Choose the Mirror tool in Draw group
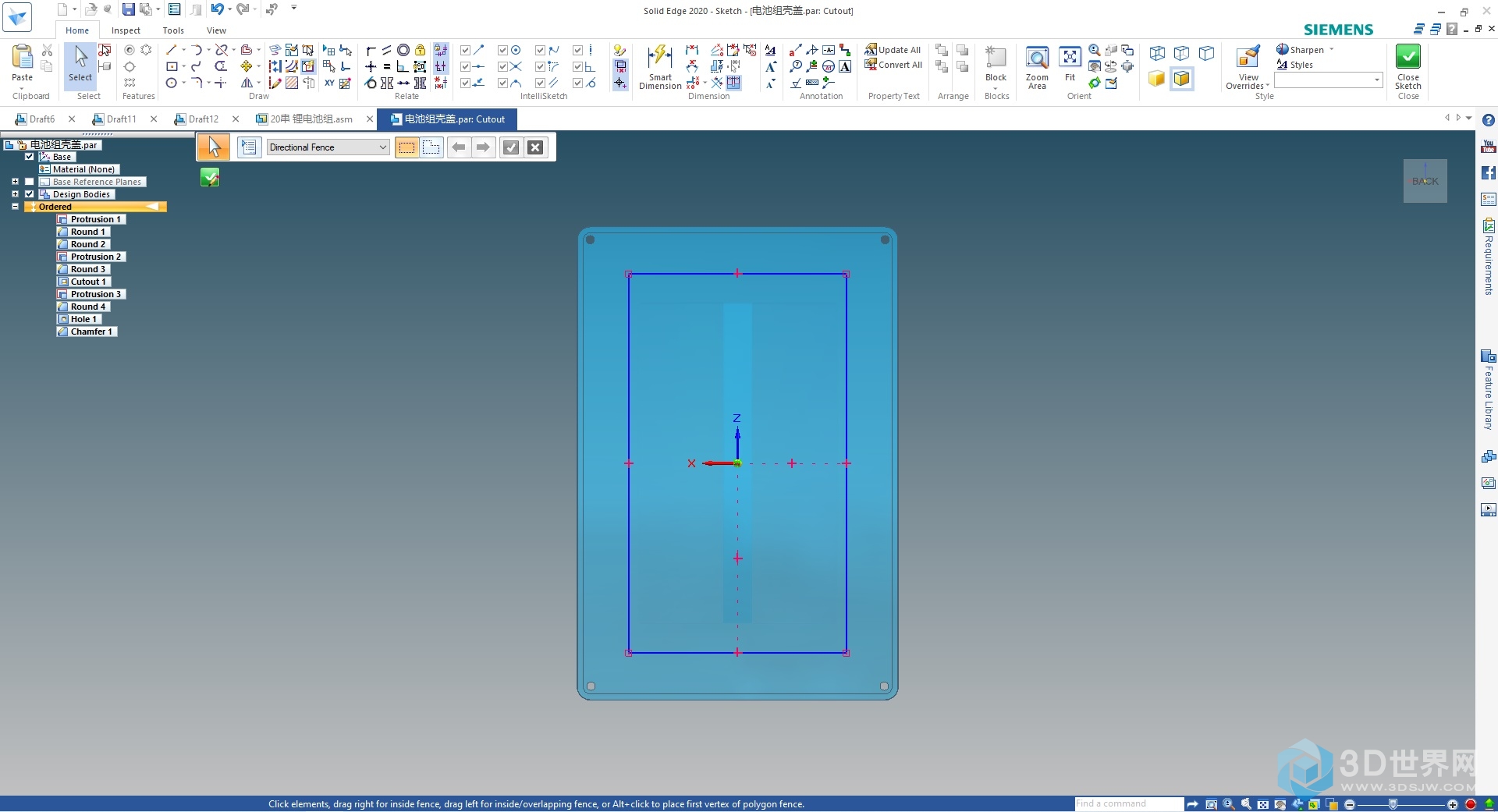The image size is (1498, 812). click(247, 83)
